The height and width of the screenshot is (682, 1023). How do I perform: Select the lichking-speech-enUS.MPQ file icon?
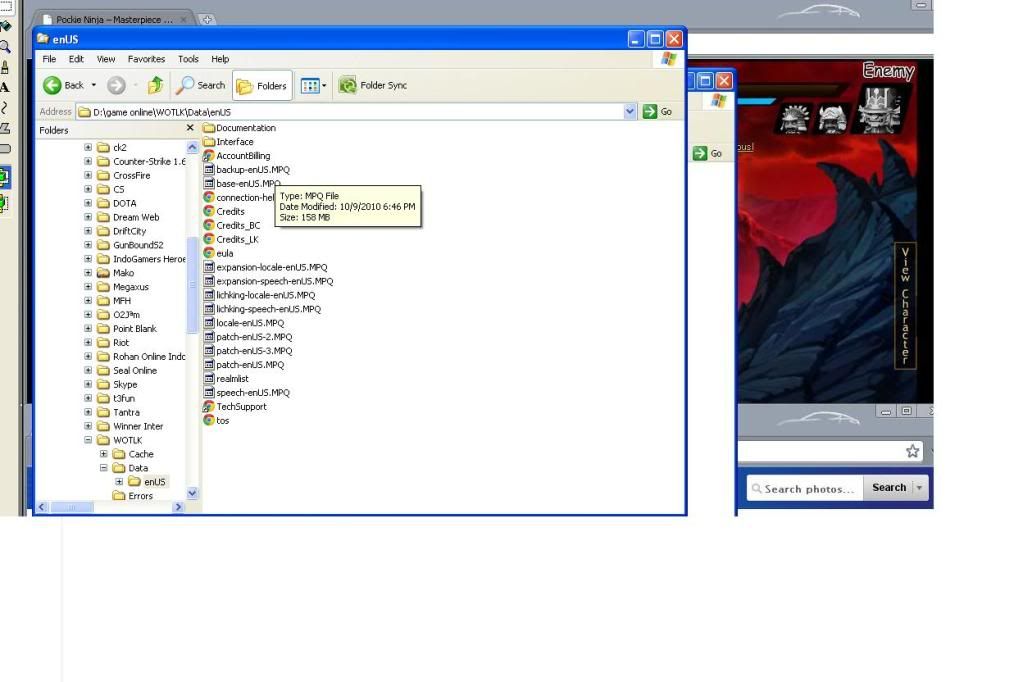209,309
